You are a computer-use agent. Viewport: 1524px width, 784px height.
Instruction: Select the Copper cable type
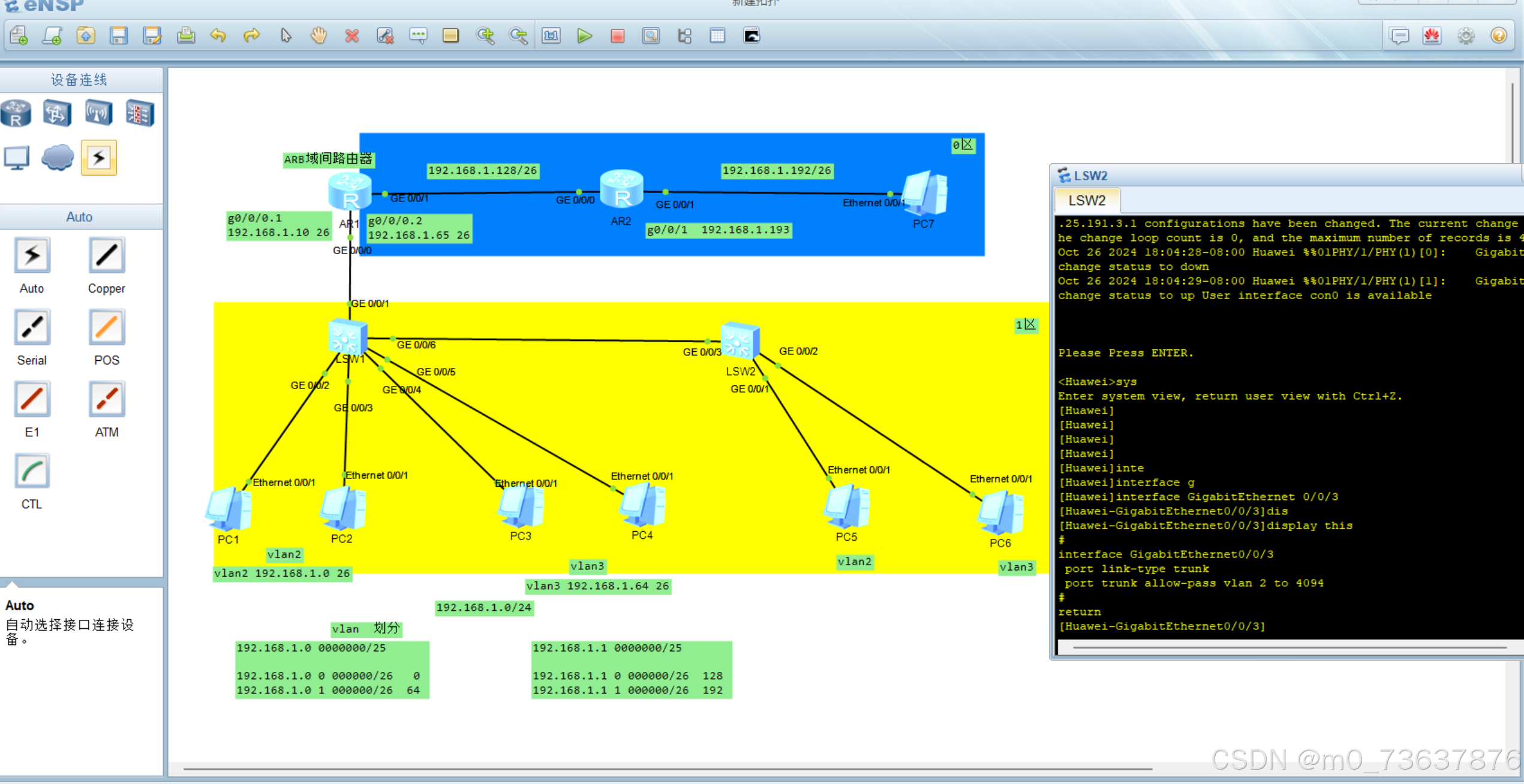106,256
